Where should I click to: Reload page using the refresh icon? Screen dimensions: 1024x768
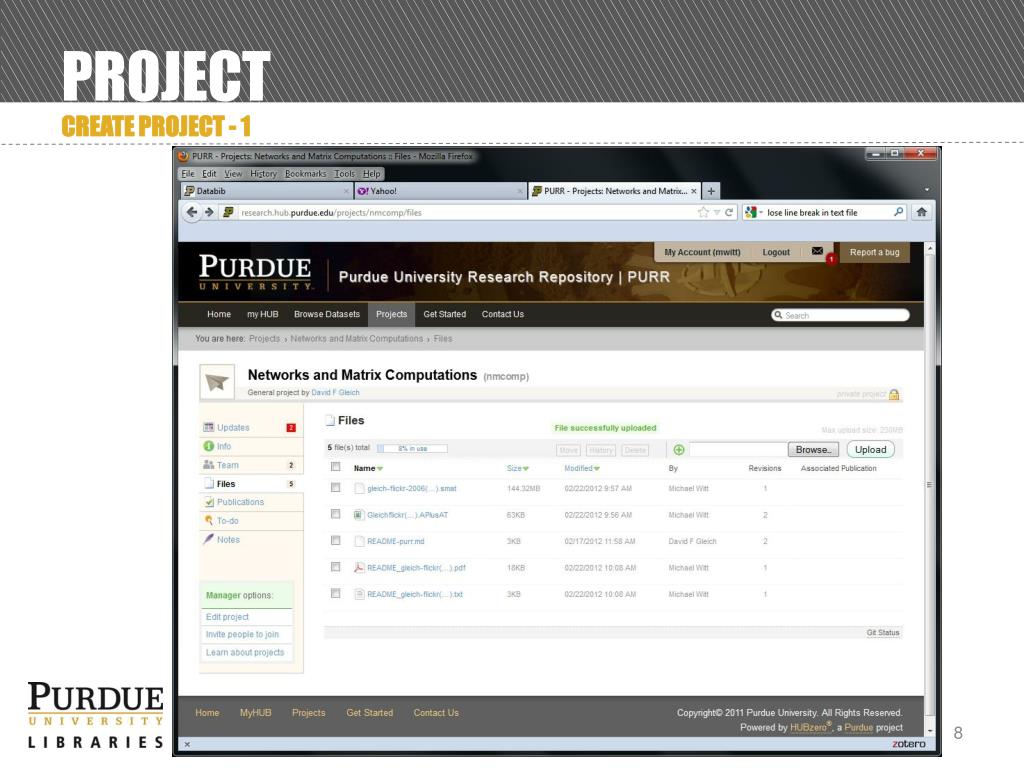tap(729, 212)
